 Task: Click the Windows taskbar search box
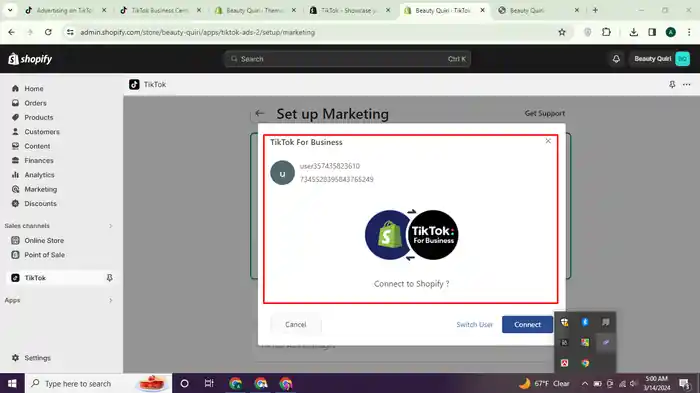[x=98, y=384]
